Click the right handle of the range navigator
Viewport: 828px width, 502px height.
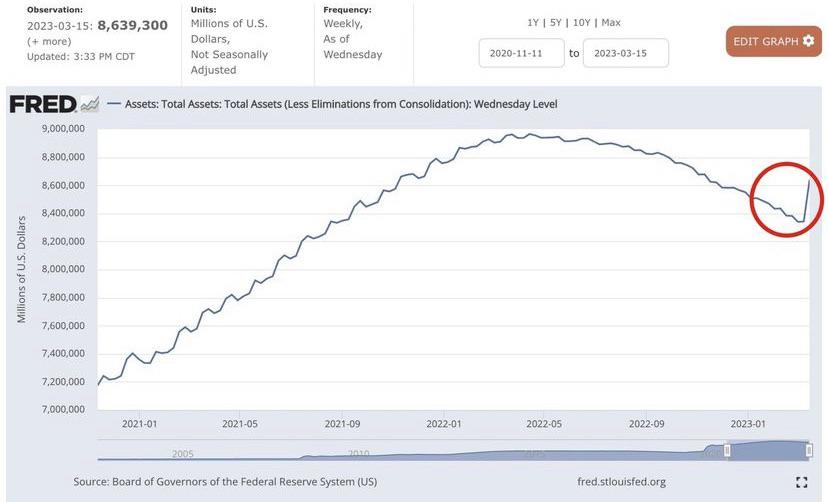809,451
